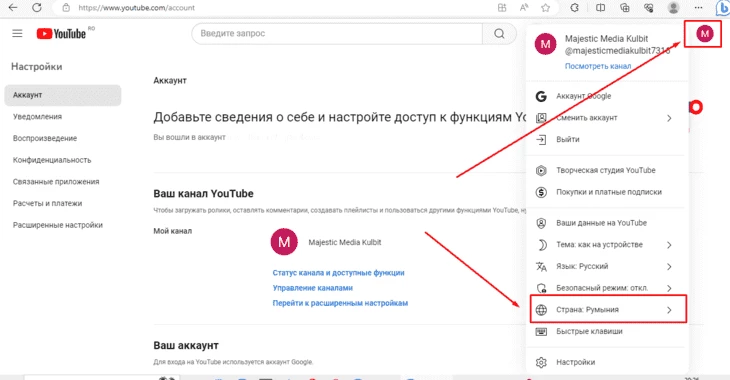Click the site lock icon in address bar
The image size is (730, 380).
click(66, 8)
